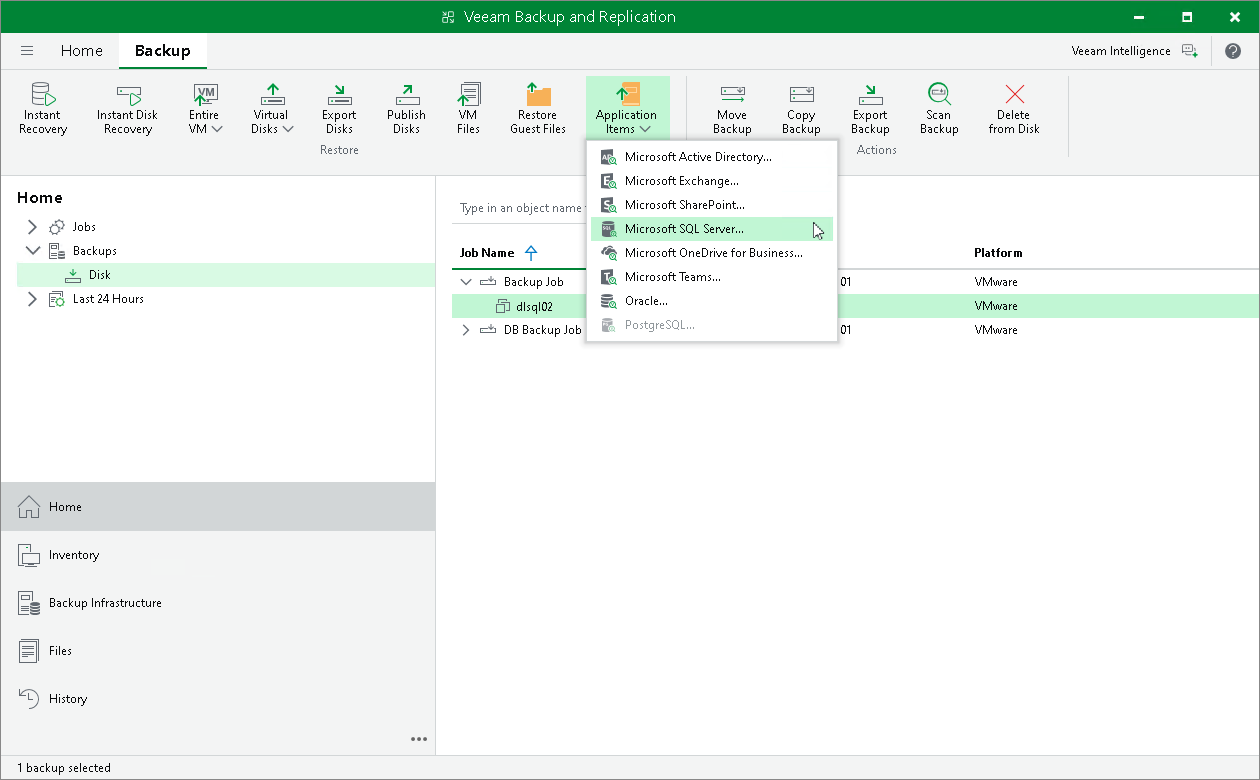
Task: Open the help question mark icon
Action: (x=1233, y=51)
